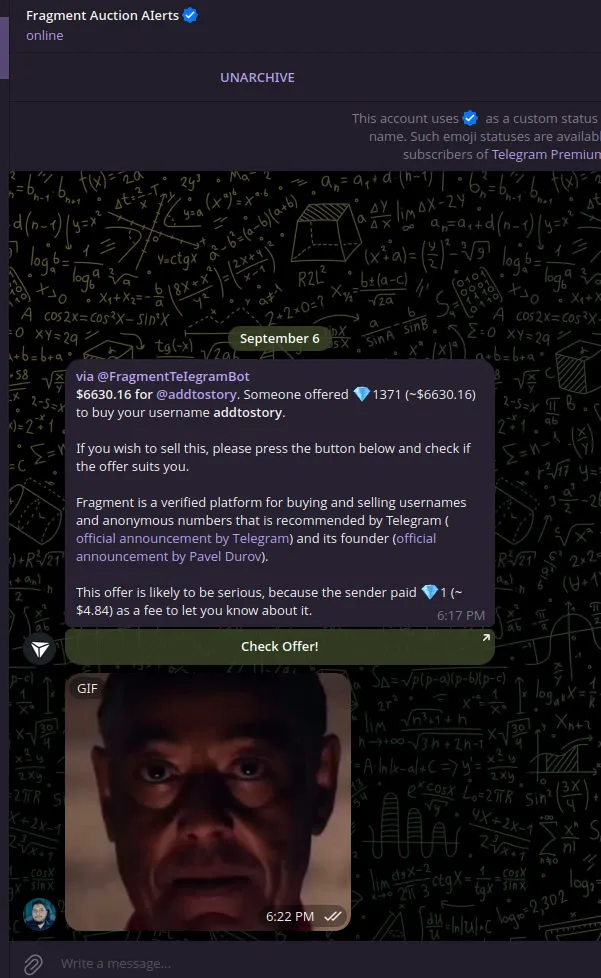The image size is (601, 978).
Task: Click the blue check emoji status icon
Action: pos(470,118)
